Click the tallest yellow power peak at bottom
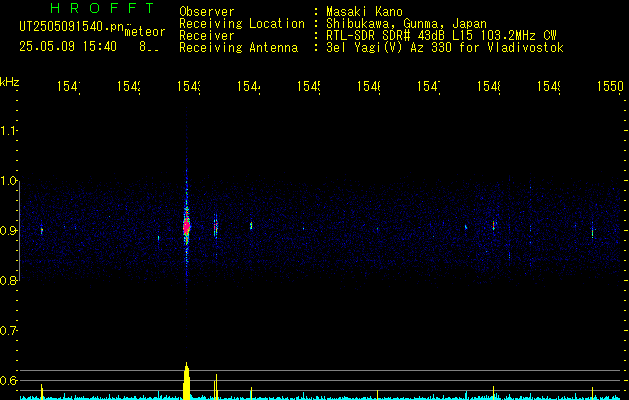This screenshot has width=629, height=400. (x=186, y=381)
